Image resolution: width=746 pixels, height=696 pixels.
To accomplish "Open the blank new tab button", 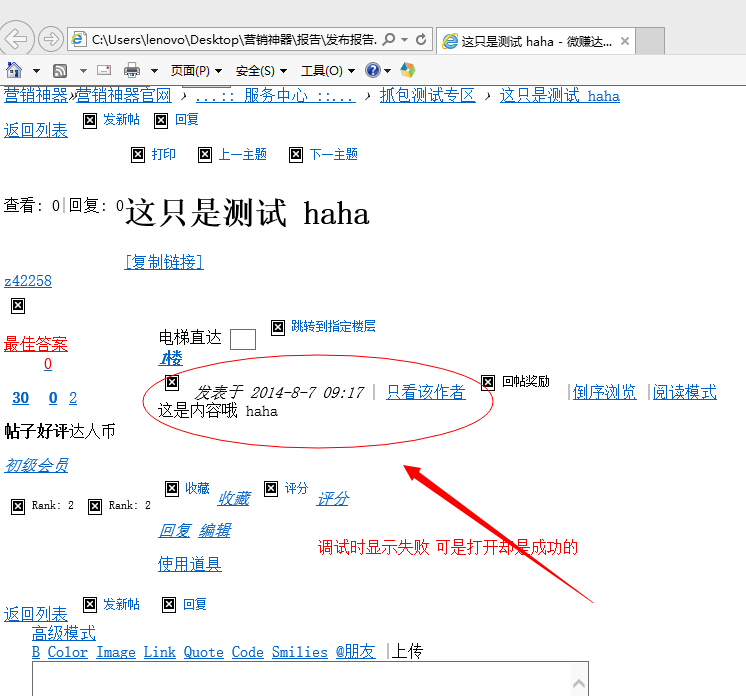I will coord(650,41).
